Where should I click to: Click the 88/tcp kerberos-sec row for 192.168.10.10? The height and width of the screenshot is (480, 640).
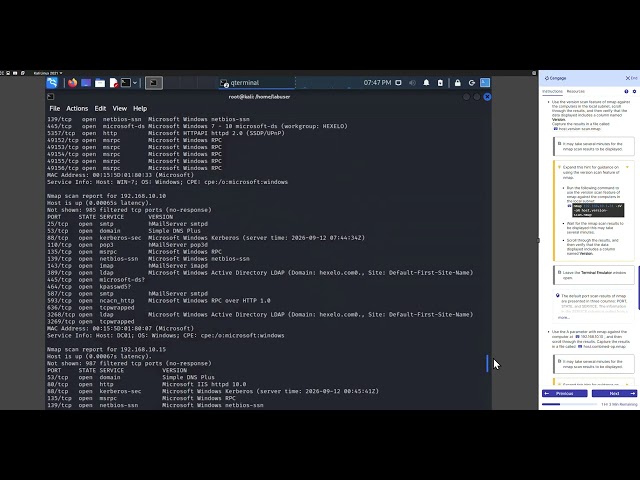pyautogui.click(x=206, y=238)
